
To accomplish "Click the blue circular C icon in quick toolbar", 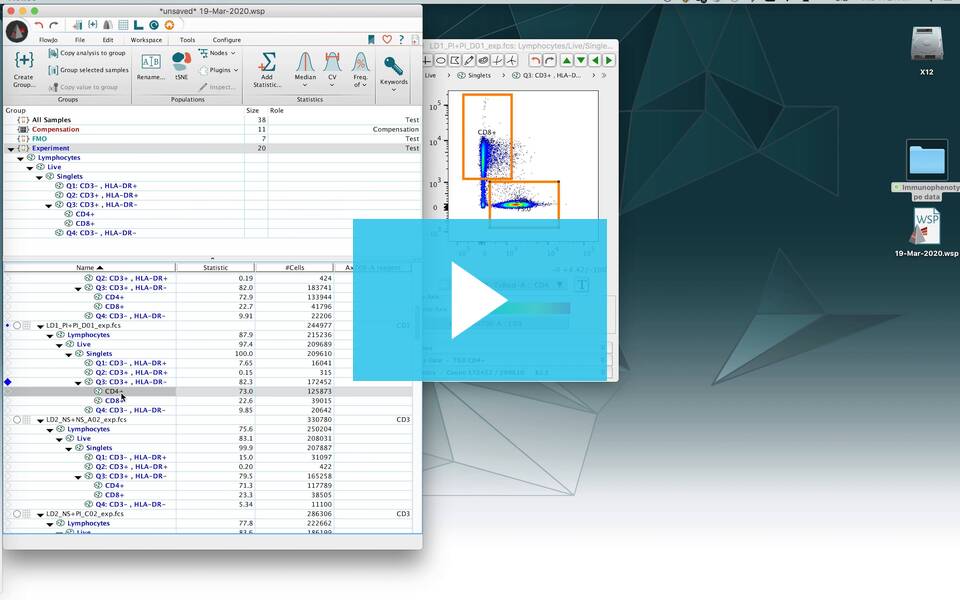I will pyautogui.click(x=154, y=25).
